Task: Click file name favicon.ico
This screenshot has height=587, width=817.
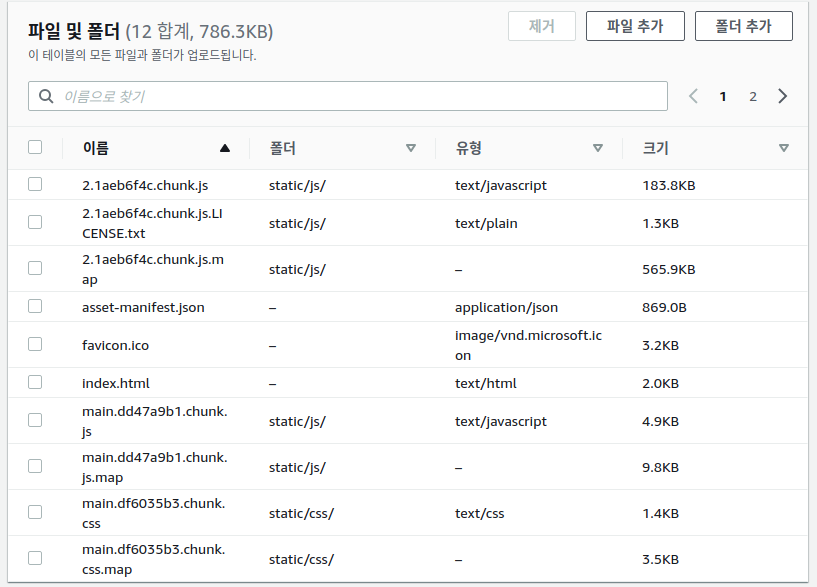Action: 115,345
